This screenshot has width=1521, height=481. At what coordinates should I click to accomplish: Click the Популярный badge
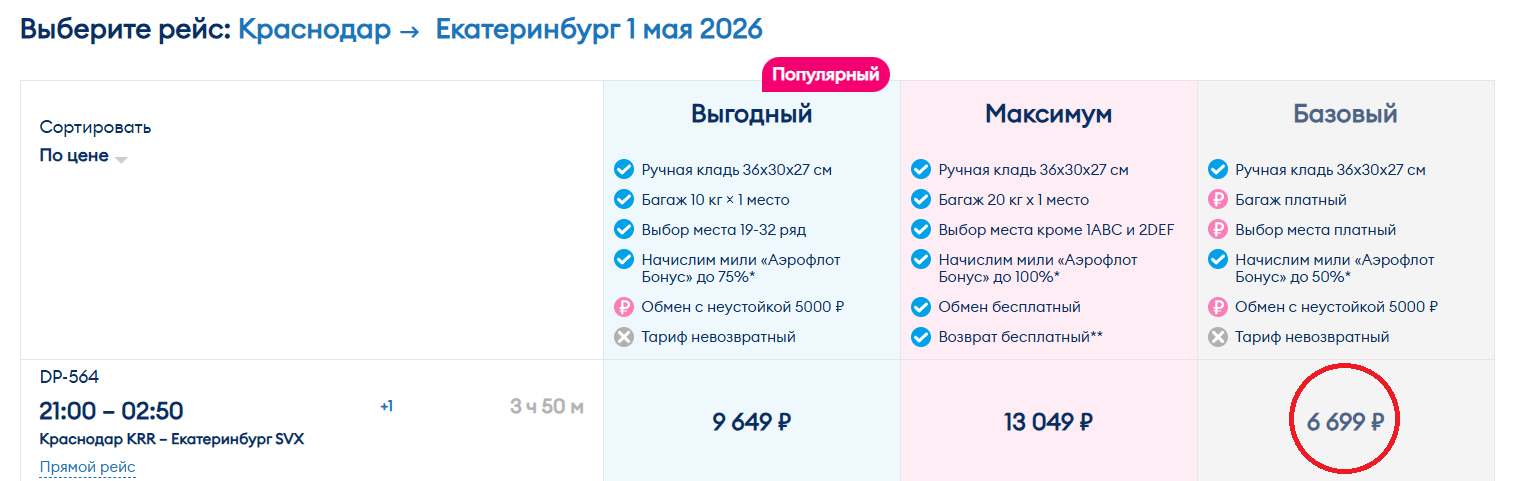click(825, 74)
